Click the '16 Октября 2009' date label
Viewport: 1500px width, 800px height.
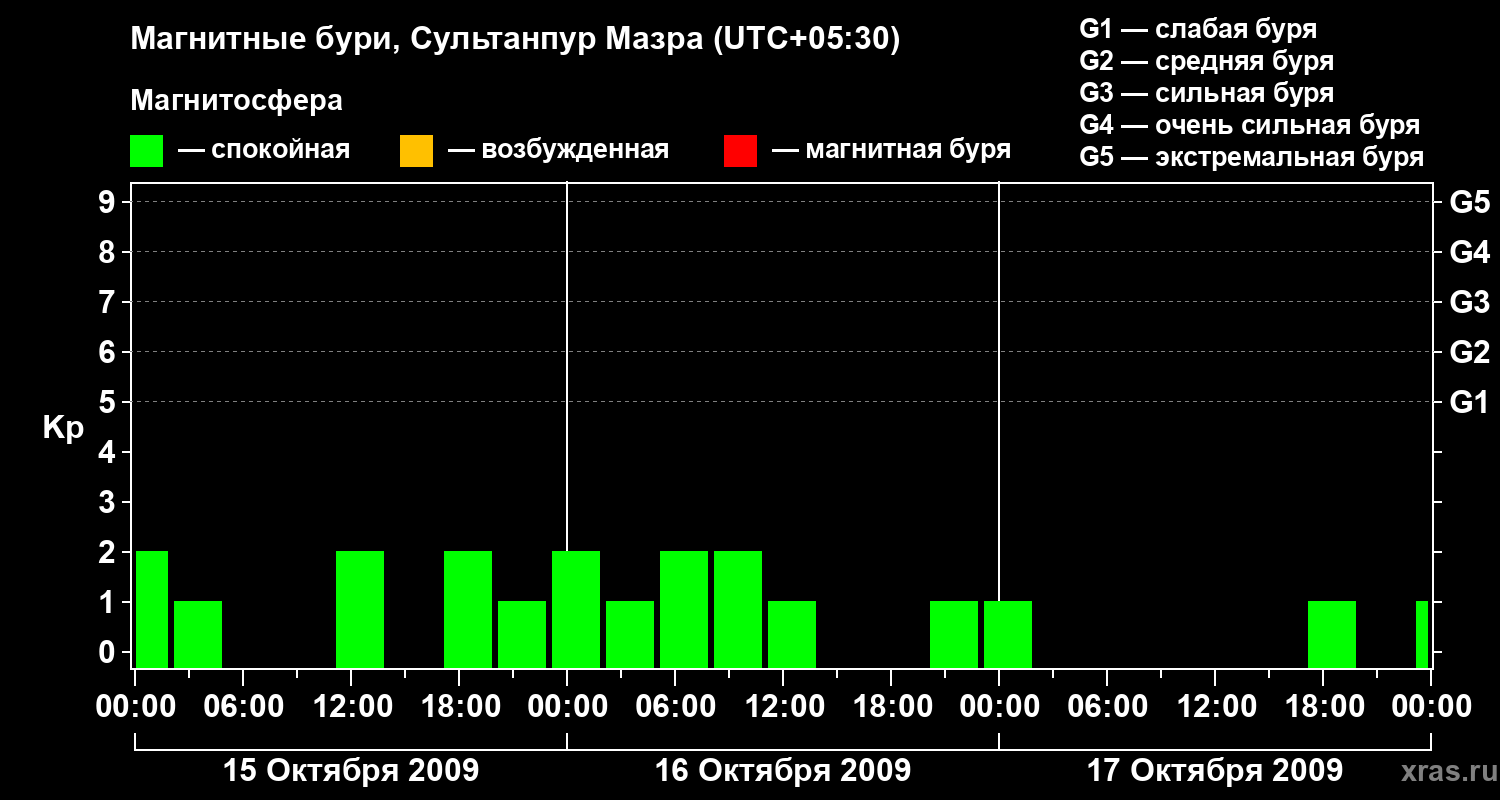(x=783, y=771)
